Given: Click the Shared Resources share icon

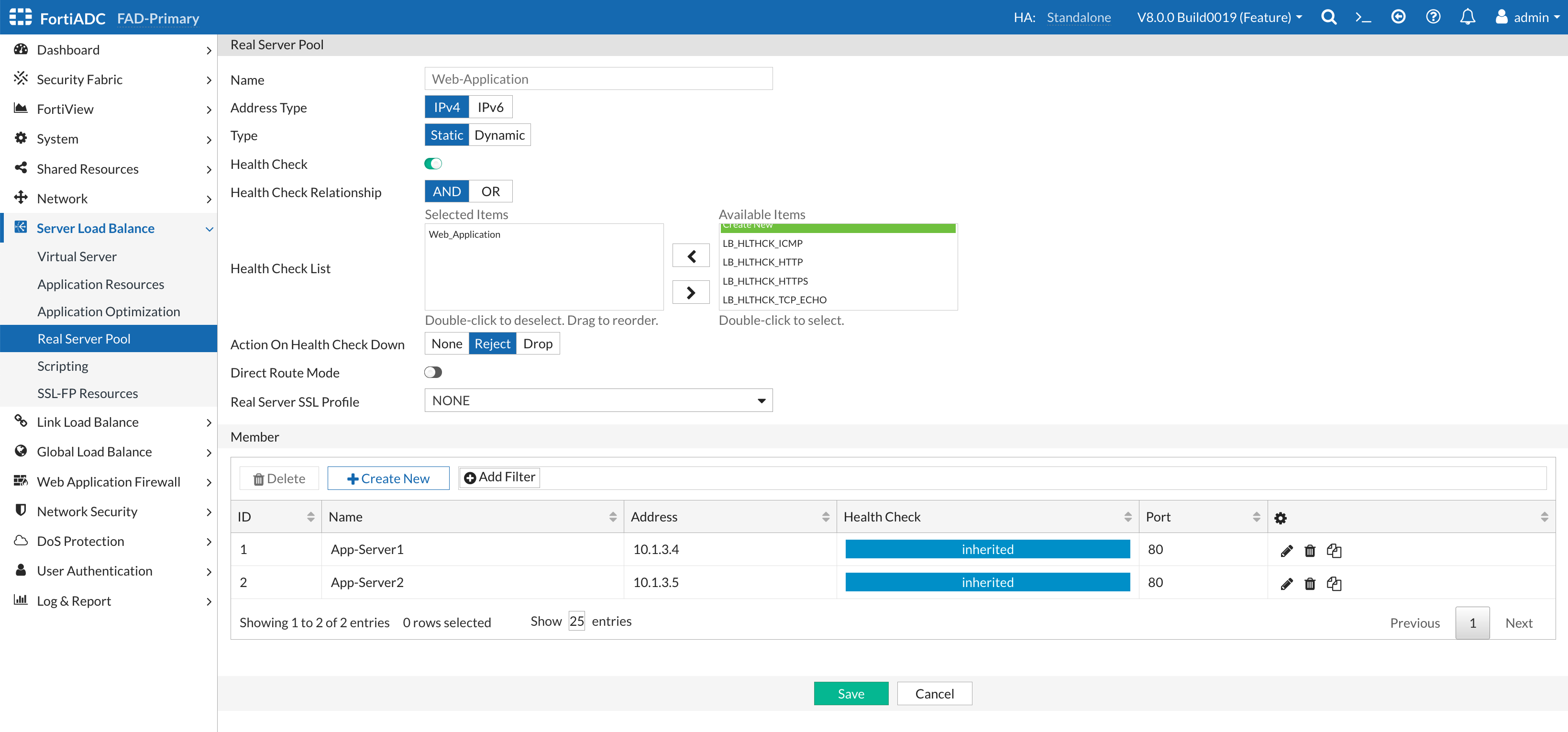Looking at the screenshot, I should 21,168.
